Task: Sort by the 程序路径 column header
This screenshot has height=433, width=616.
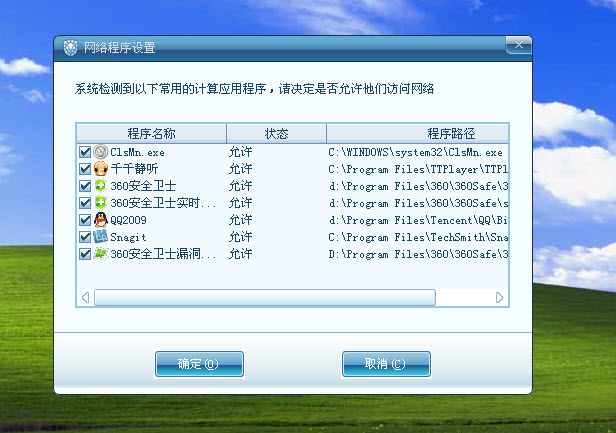Action: pos(418,134)
